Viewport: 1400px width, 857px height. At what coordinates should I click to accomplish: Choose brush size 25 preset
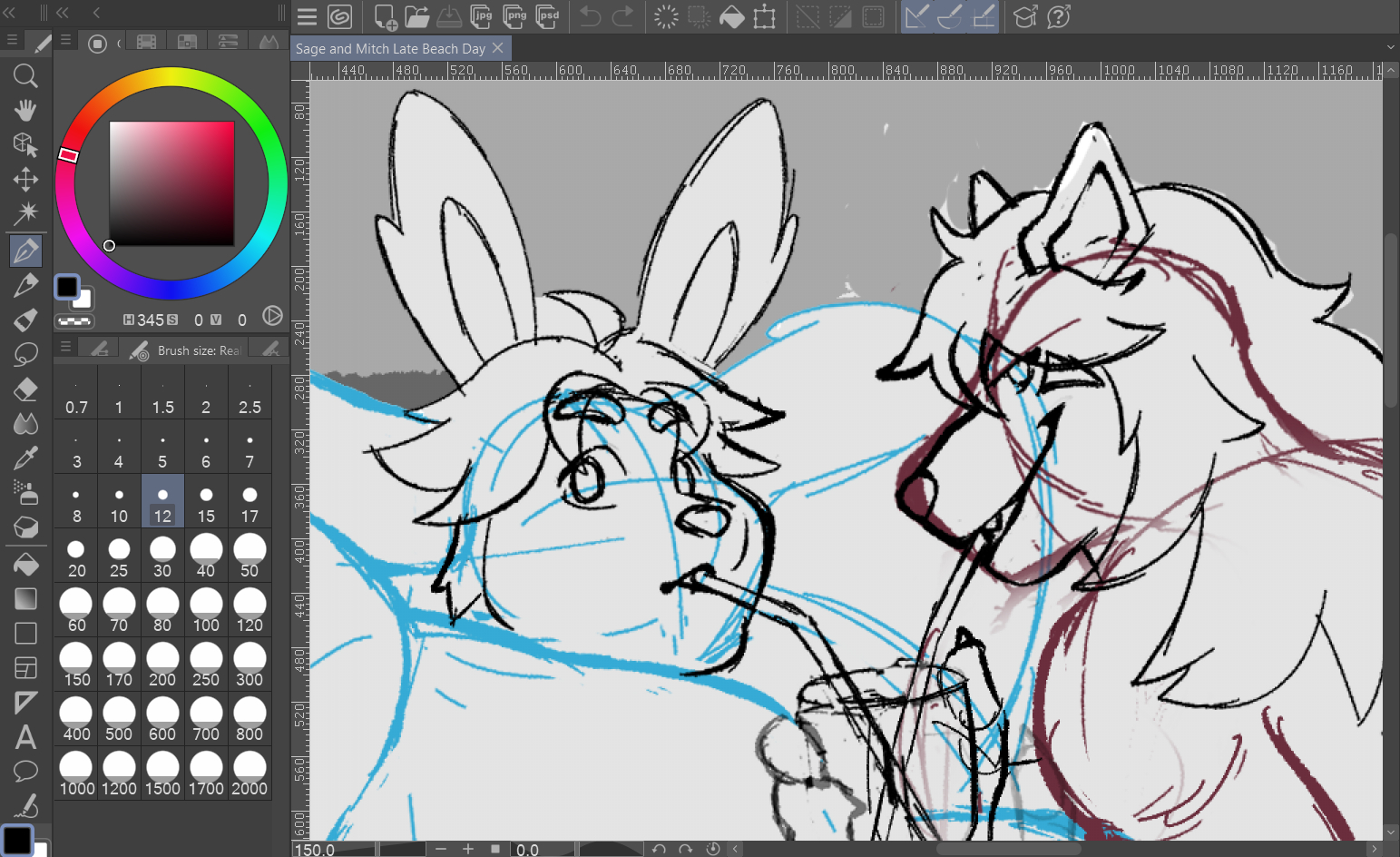[x=119, y=557]
